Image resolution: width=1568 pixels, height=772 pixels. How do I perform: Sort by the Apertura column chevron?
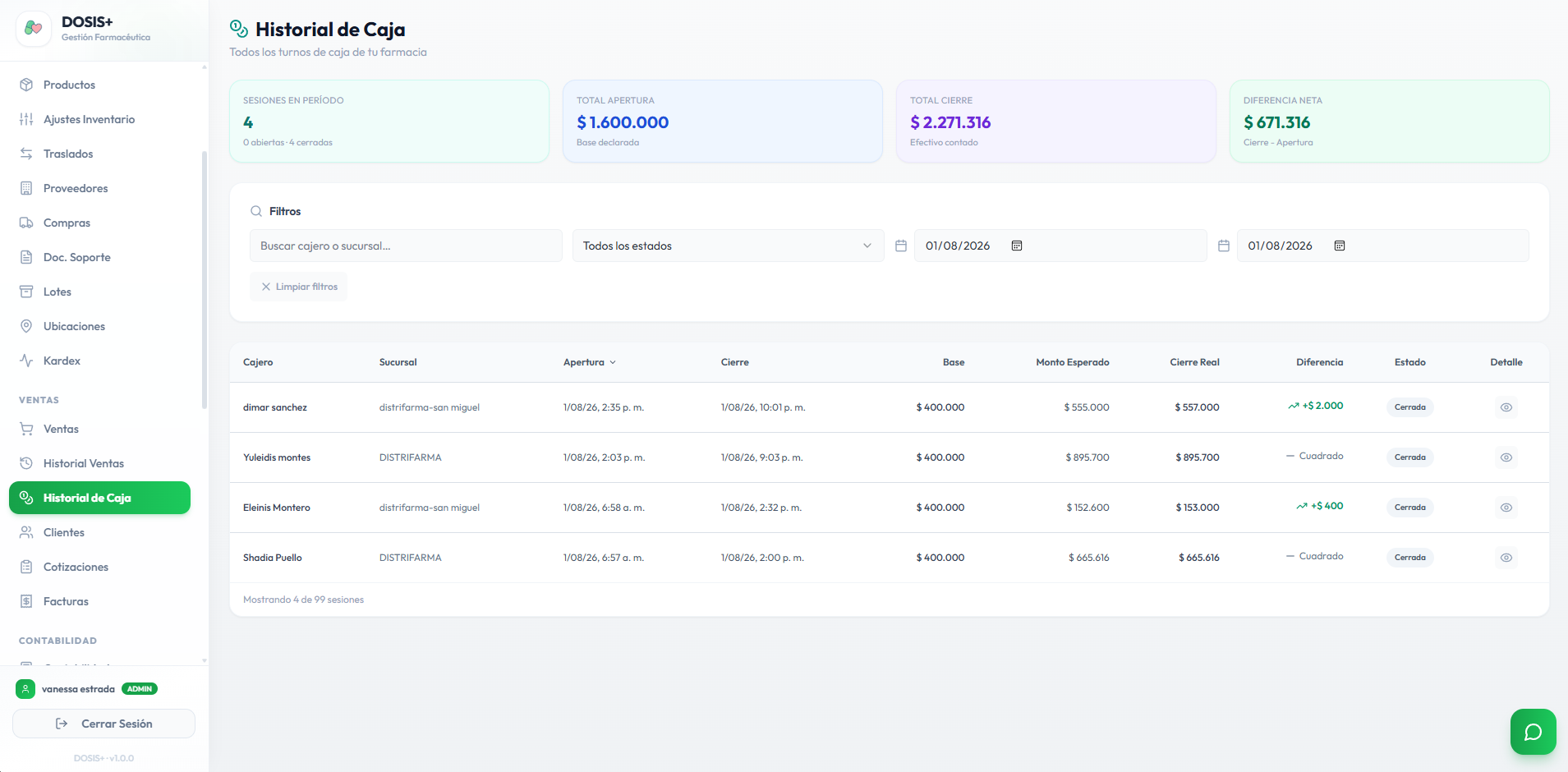tap(613, 362)
